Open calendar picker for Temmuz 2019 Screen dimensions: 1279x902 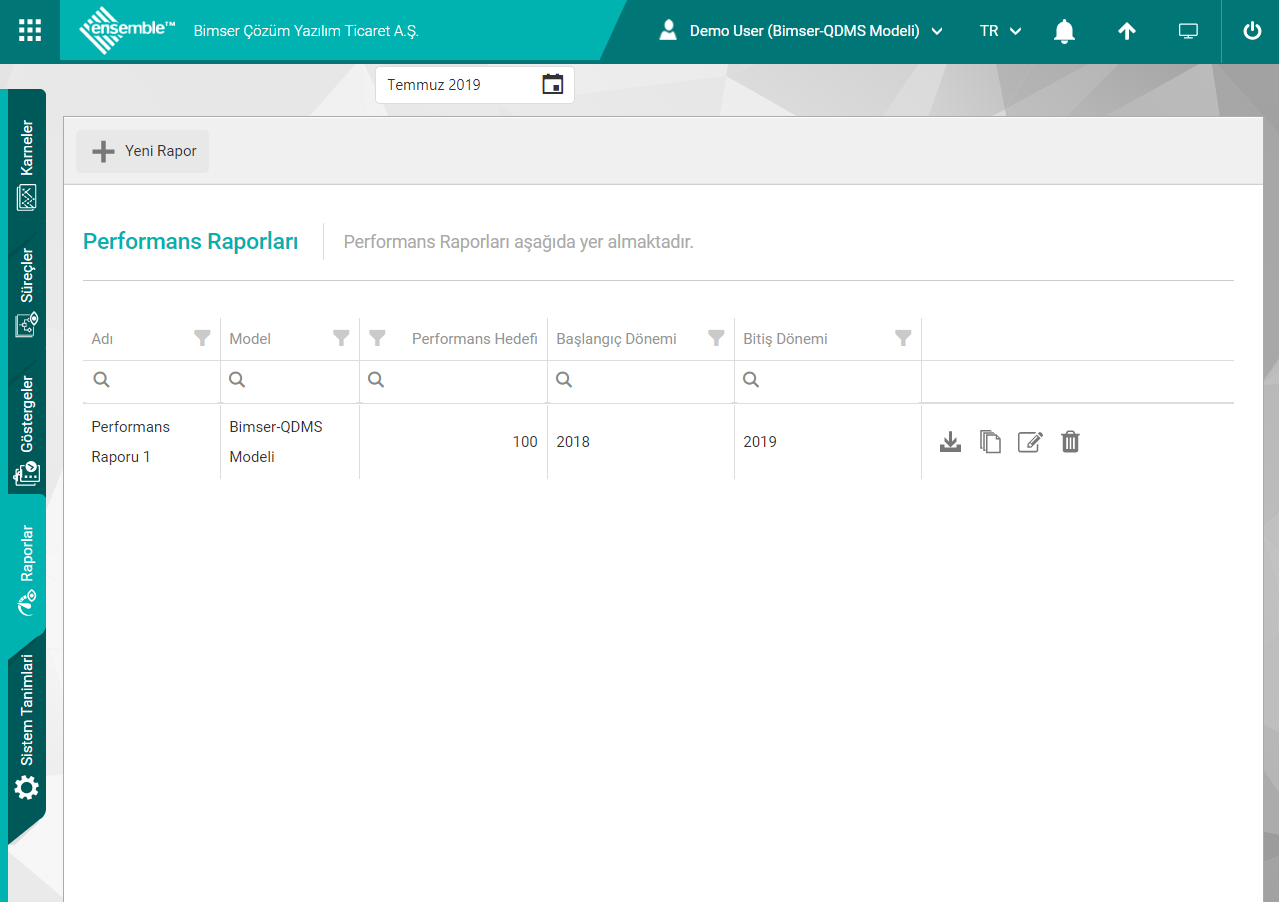(552, 84)
